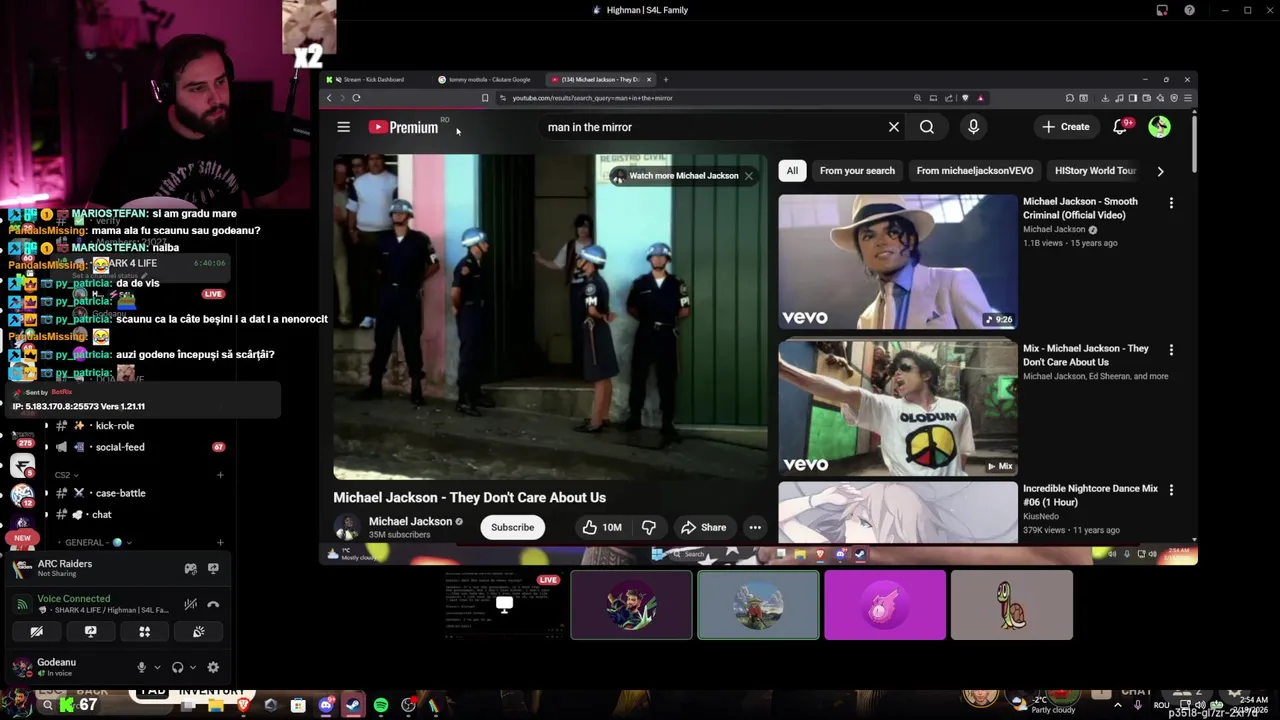Select the 'From your search' chip
The image size is (1280, 720).
[857, 171]
